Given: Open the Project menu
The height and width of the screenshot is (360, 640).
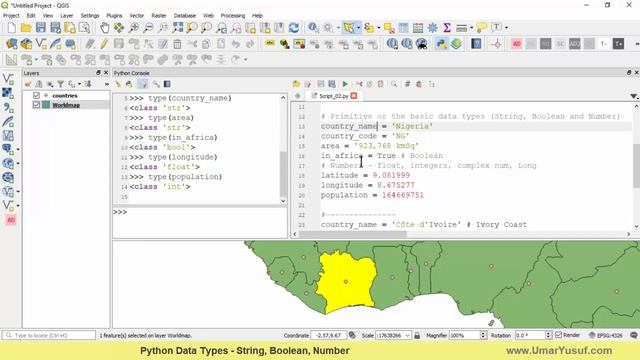Looking at the screenshot, I should [11, 16].
